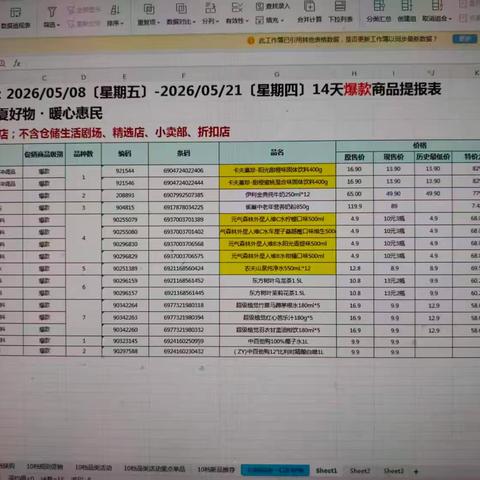Click the 促销商品级别 header cell
This screenshot has width=480, height=480.
coord(44,154)
